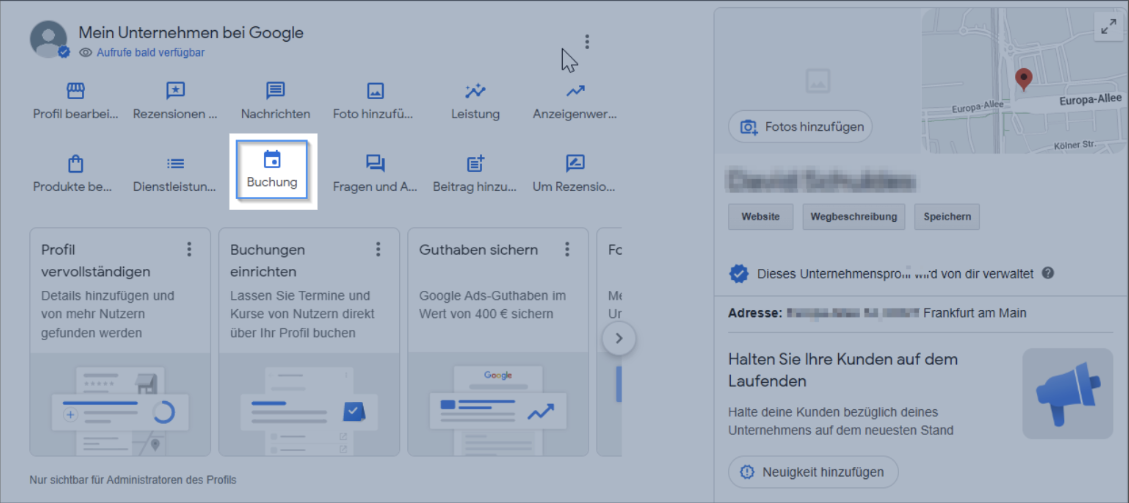Open Dienstleistungen list icon
This screenshot has width=1129, height=503.
175,163
